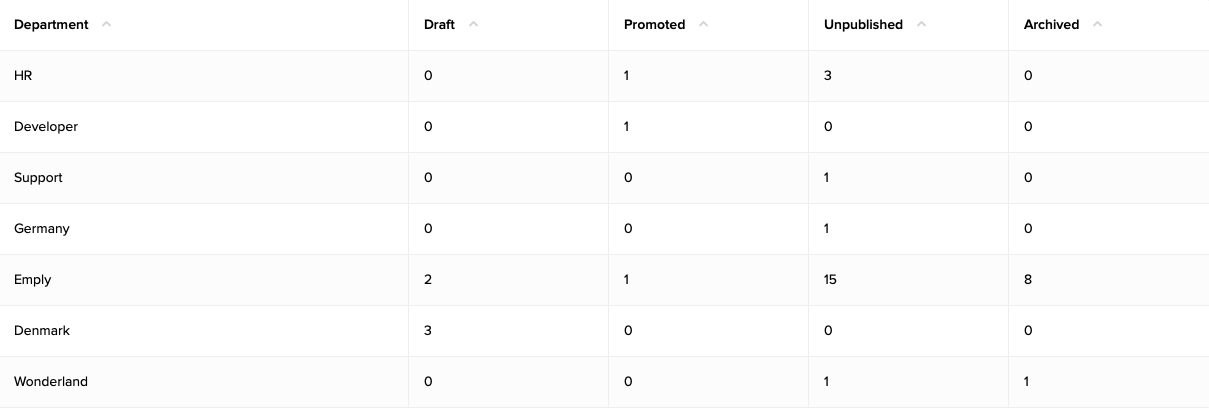Sort by the Archived column label
The image size is (1209, 408).
tap(1051, 25)
